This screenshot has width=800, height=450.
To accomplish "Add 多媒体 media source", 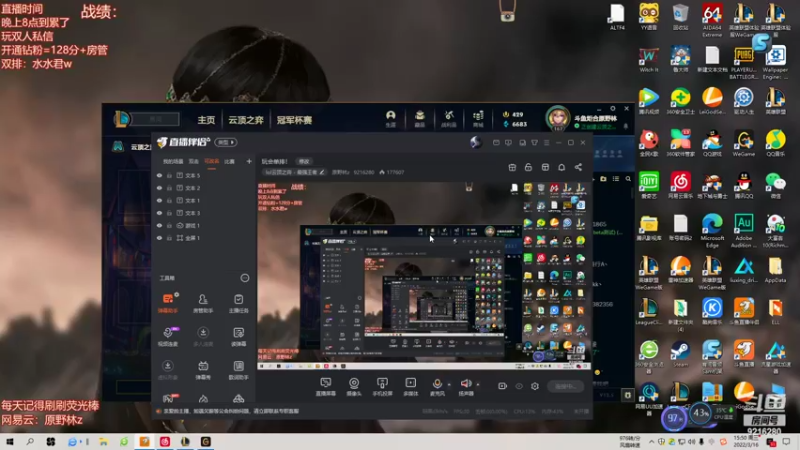I will [x=411, y=387].
